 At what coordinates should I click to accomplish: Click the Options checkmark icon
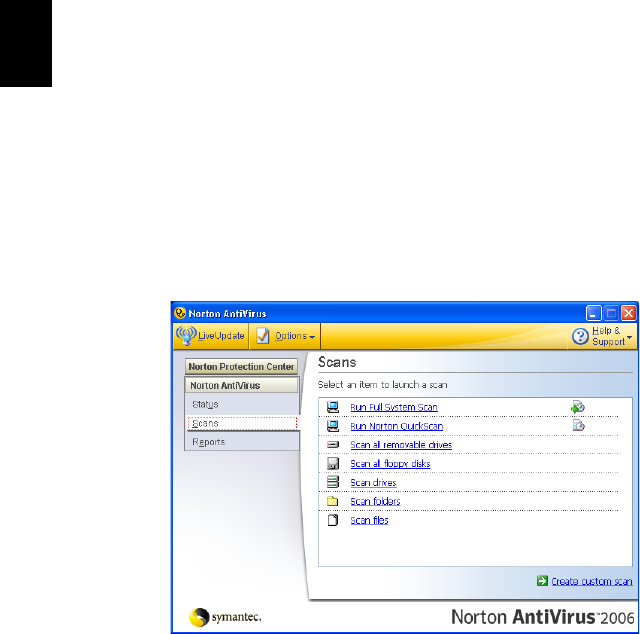coord(262,336)
